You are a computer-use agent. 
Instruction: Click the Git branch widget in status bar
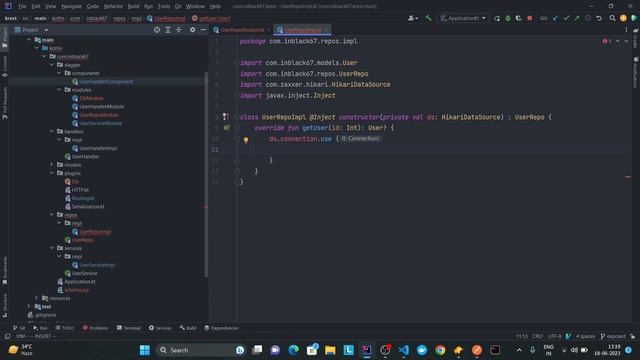613,336
